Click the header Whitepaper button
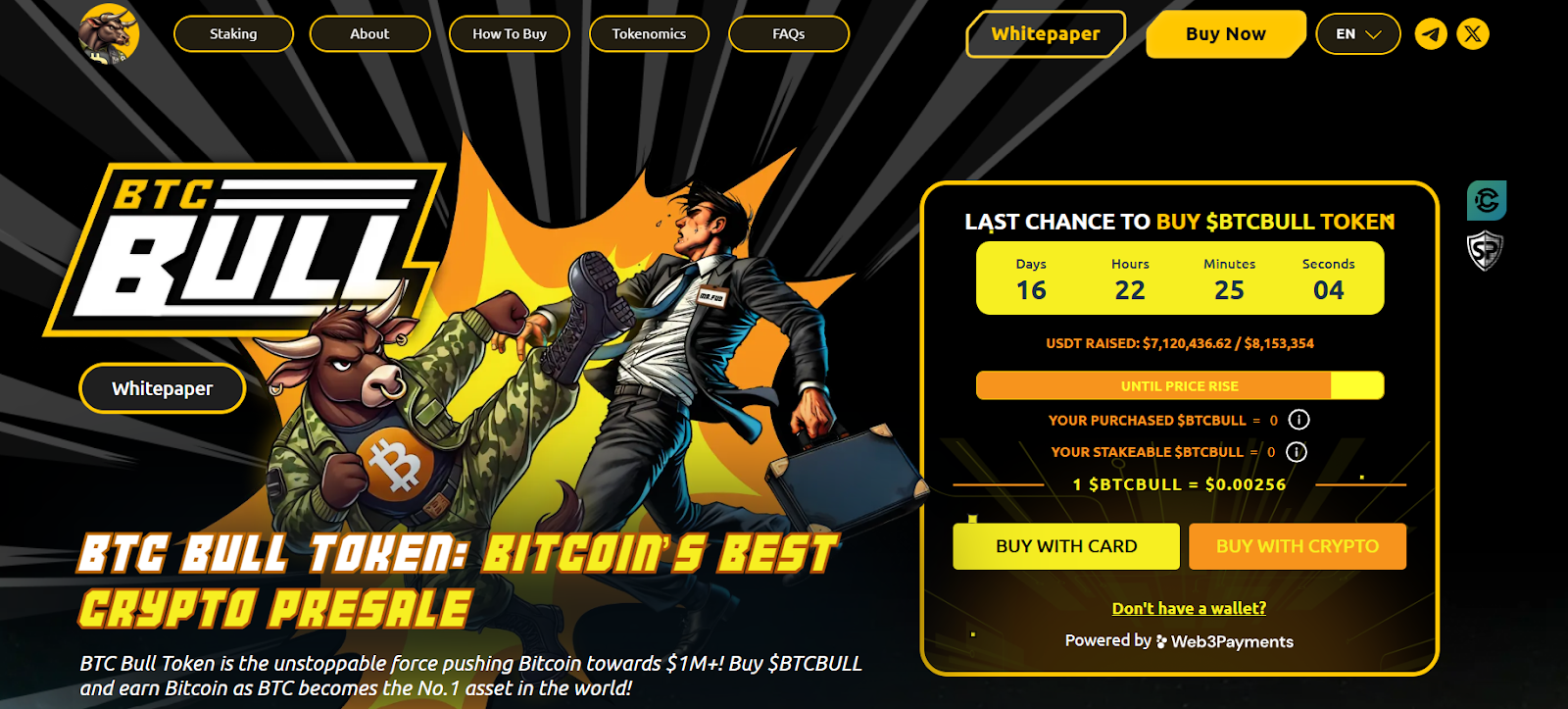1568x709 pixels. point(1046,34)
